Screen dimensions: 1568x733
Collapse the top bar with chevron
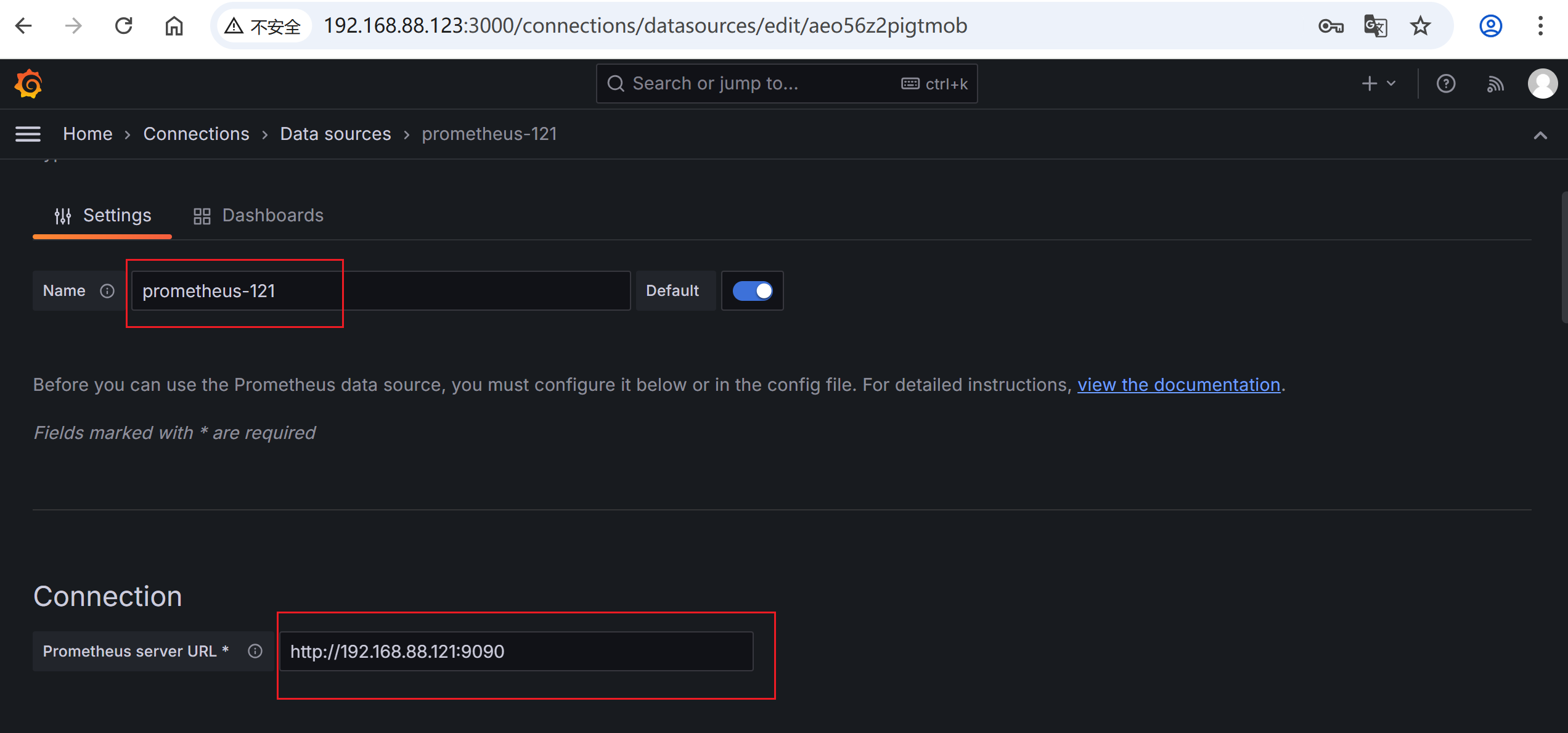pyautogui.click(x=1540, y=135)
